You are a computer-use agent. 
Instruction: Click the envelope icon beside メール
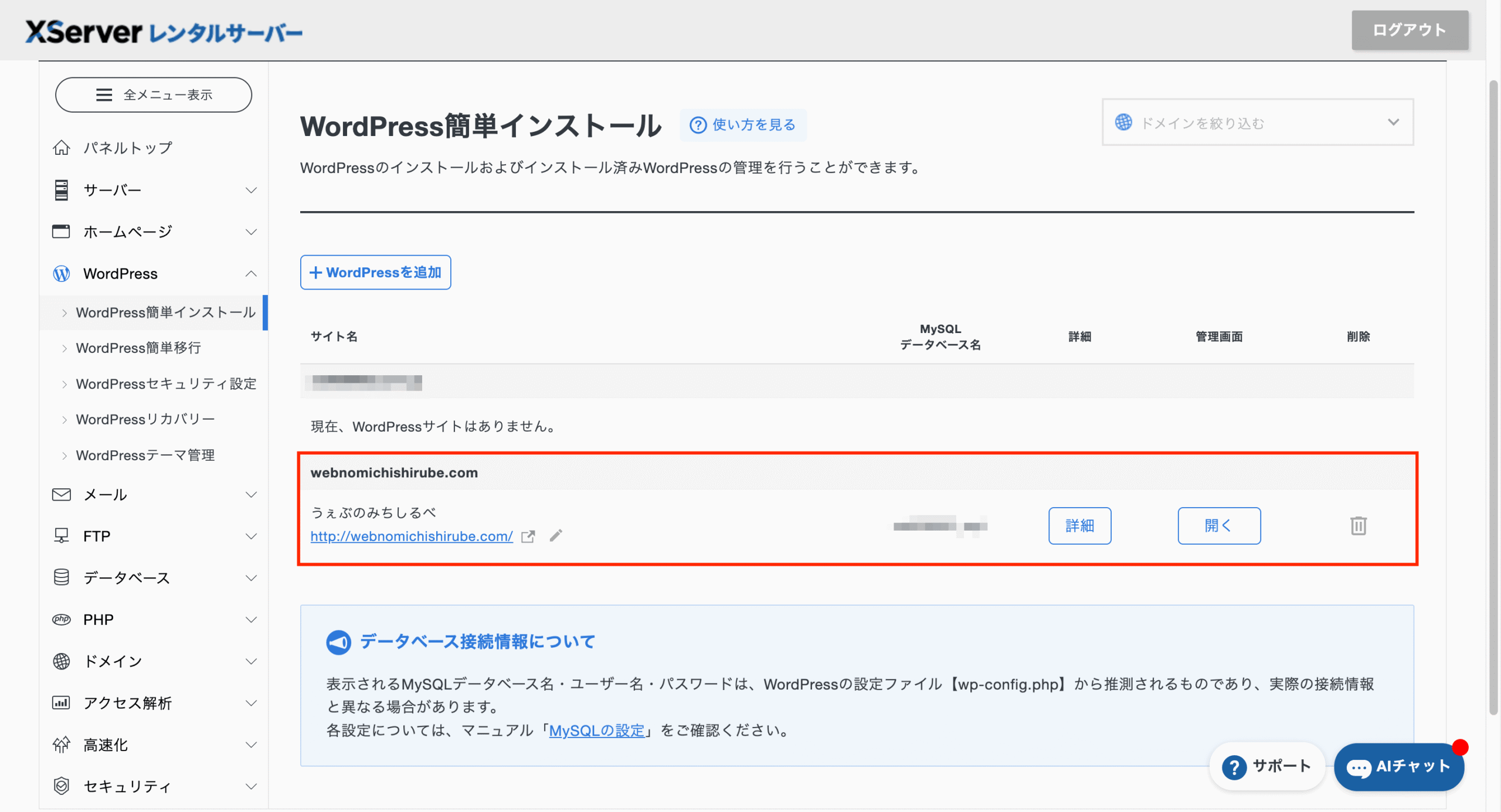coord(62,495)
